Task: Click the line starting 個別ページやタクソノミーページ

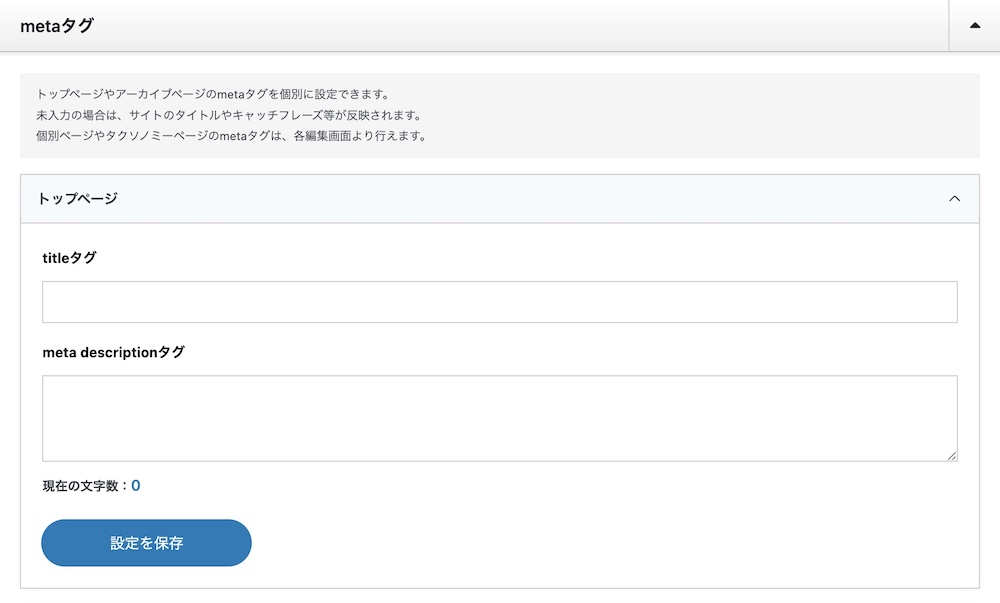Action: [x=232, y=136]
